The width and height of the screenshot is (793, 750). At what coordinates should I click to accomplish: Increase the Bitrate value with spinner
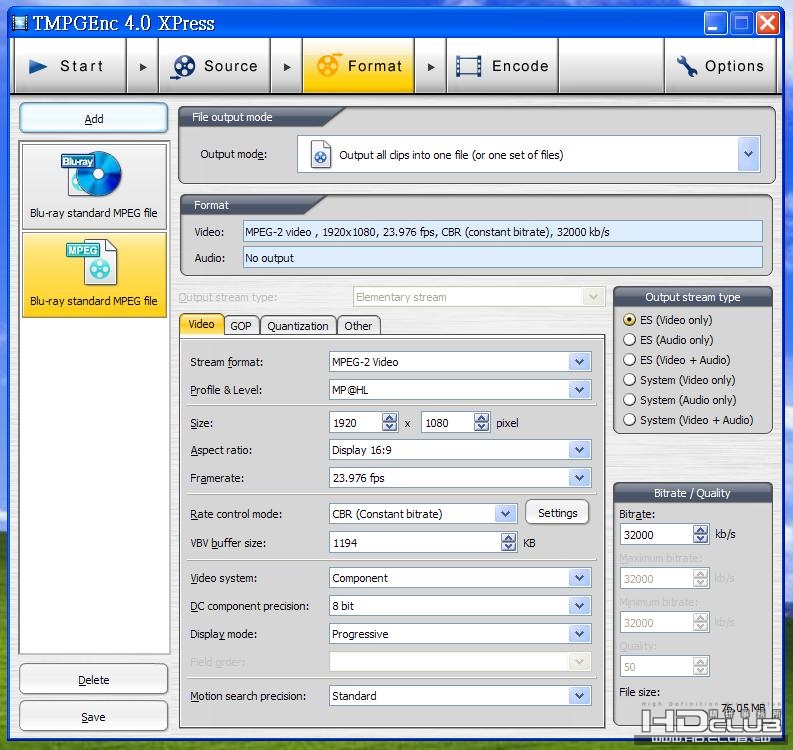pos(700,530)
